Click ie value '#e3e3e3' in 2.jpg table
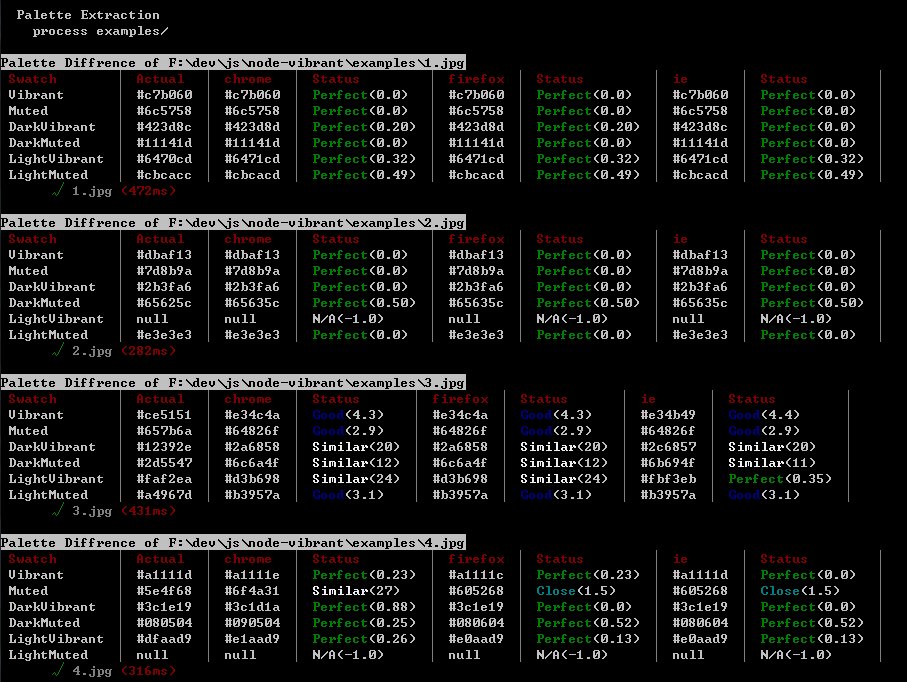907x682 pixels. [x=700, y=335]
